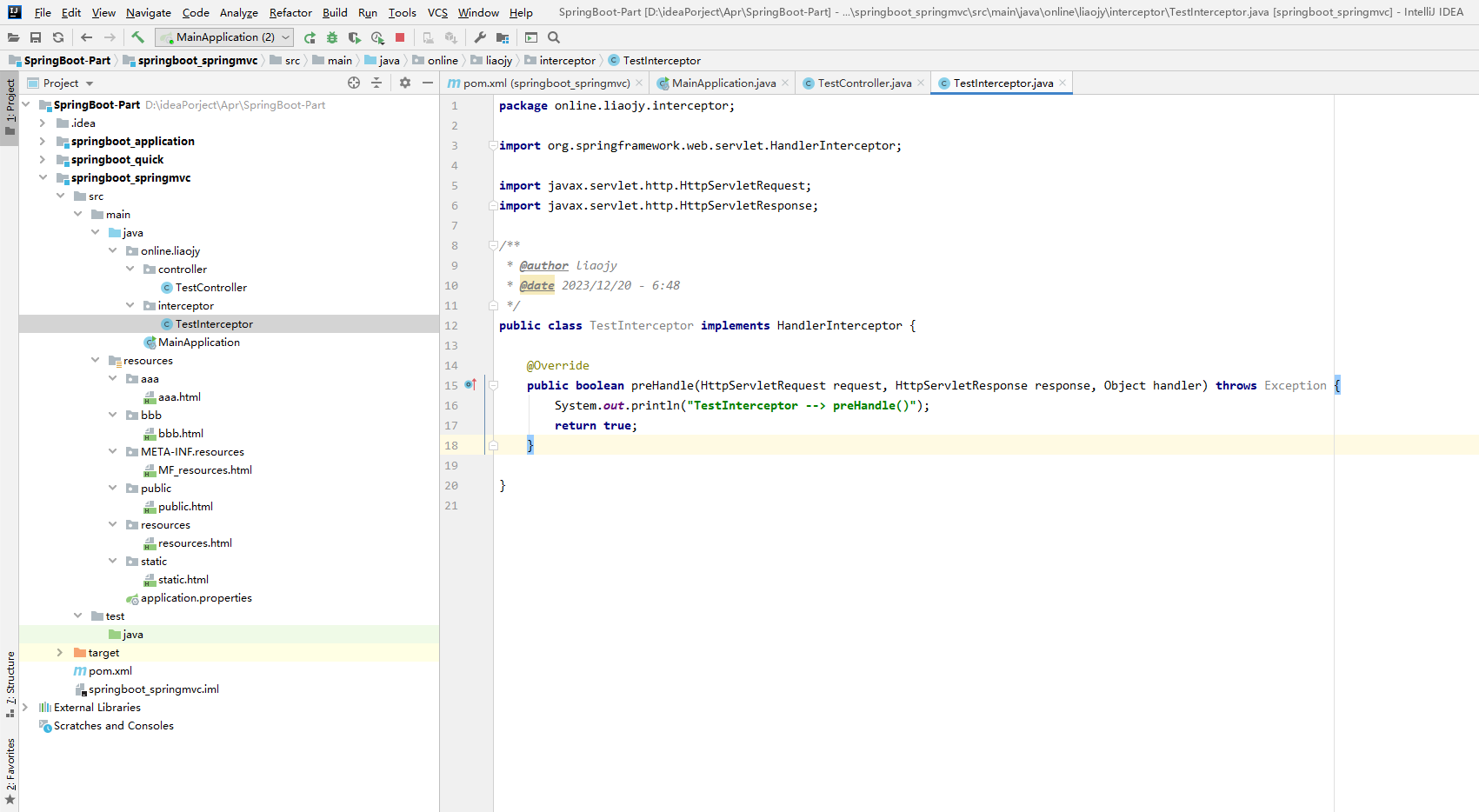
Task: Click line number 18 in the gutter
Action: tap(451, 446)
